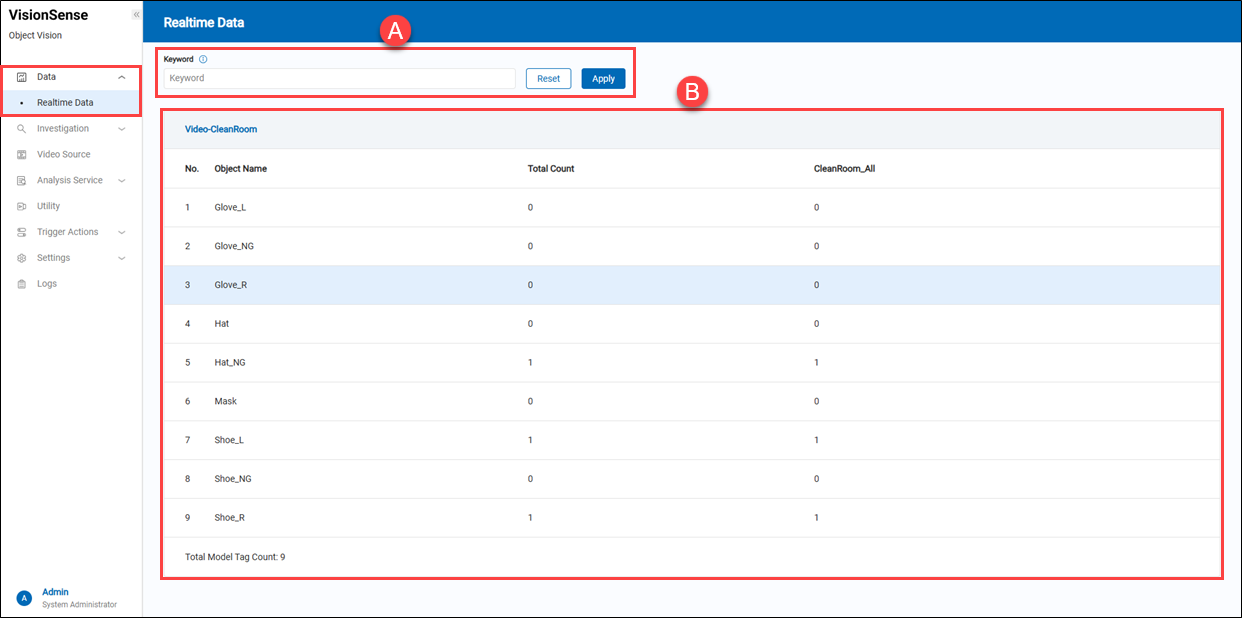Click the Keyword input field
The image size is (1242, 618).
pos(340,78)
